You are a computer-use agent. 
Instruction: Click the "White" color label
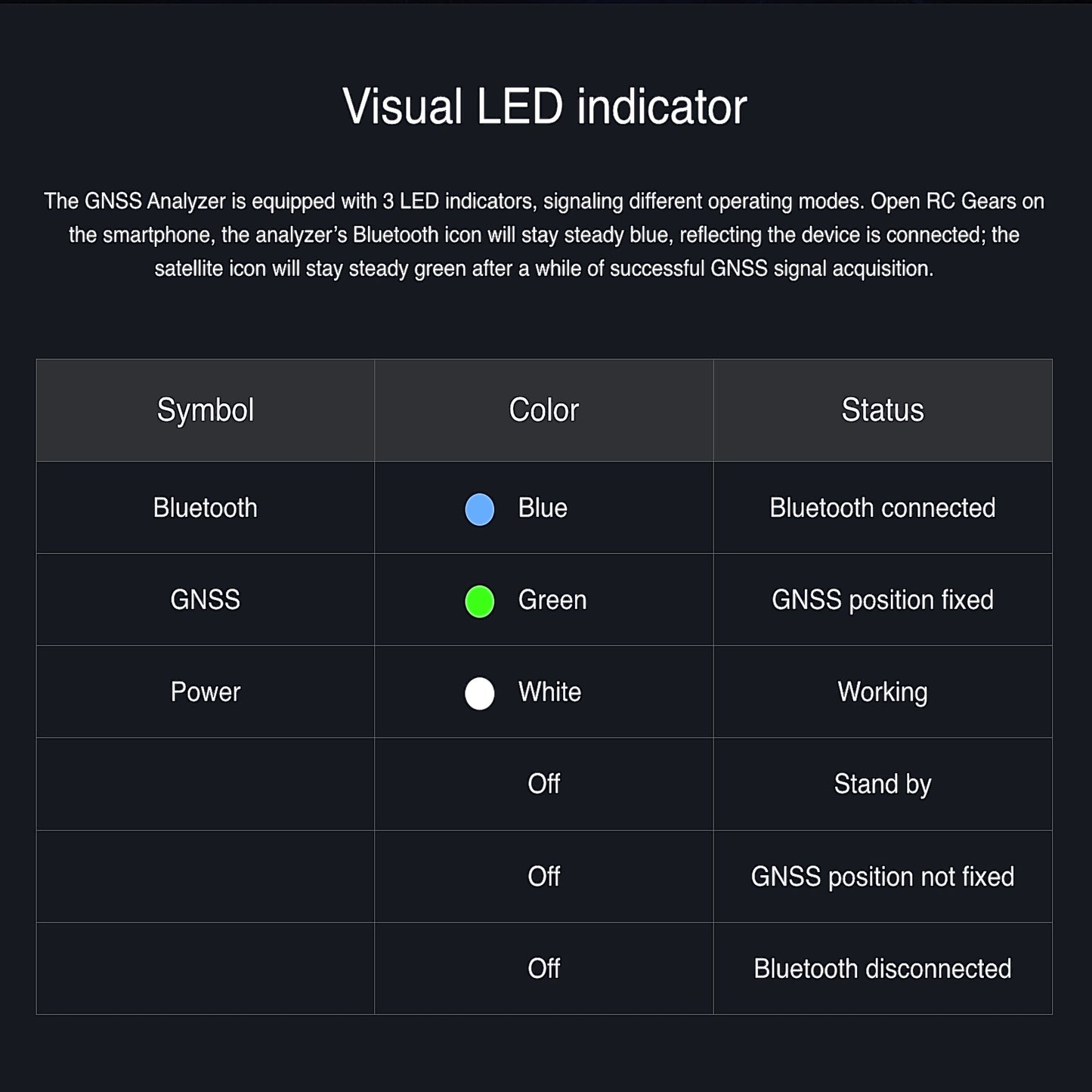(549, 692)
